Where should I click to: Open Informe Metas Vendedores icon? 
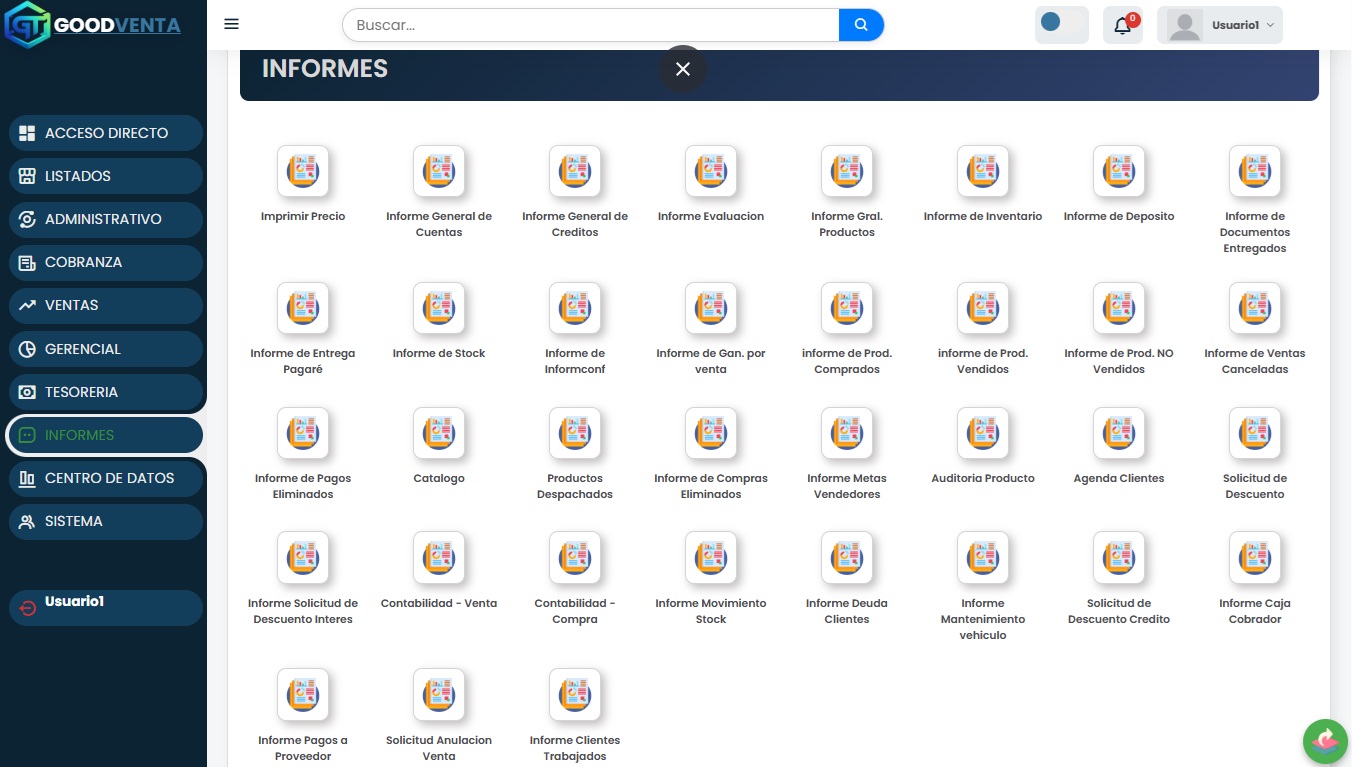point(847,433)
